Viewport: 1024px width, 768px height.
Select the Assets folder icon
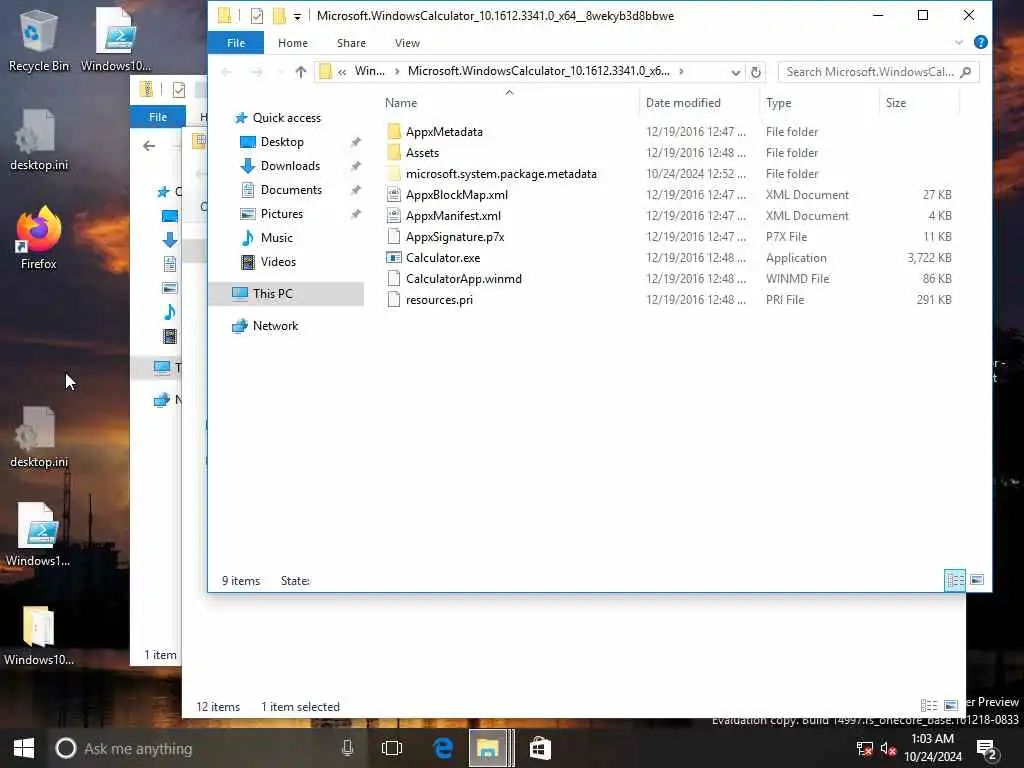pyautogui.click(x=394, y=153)
